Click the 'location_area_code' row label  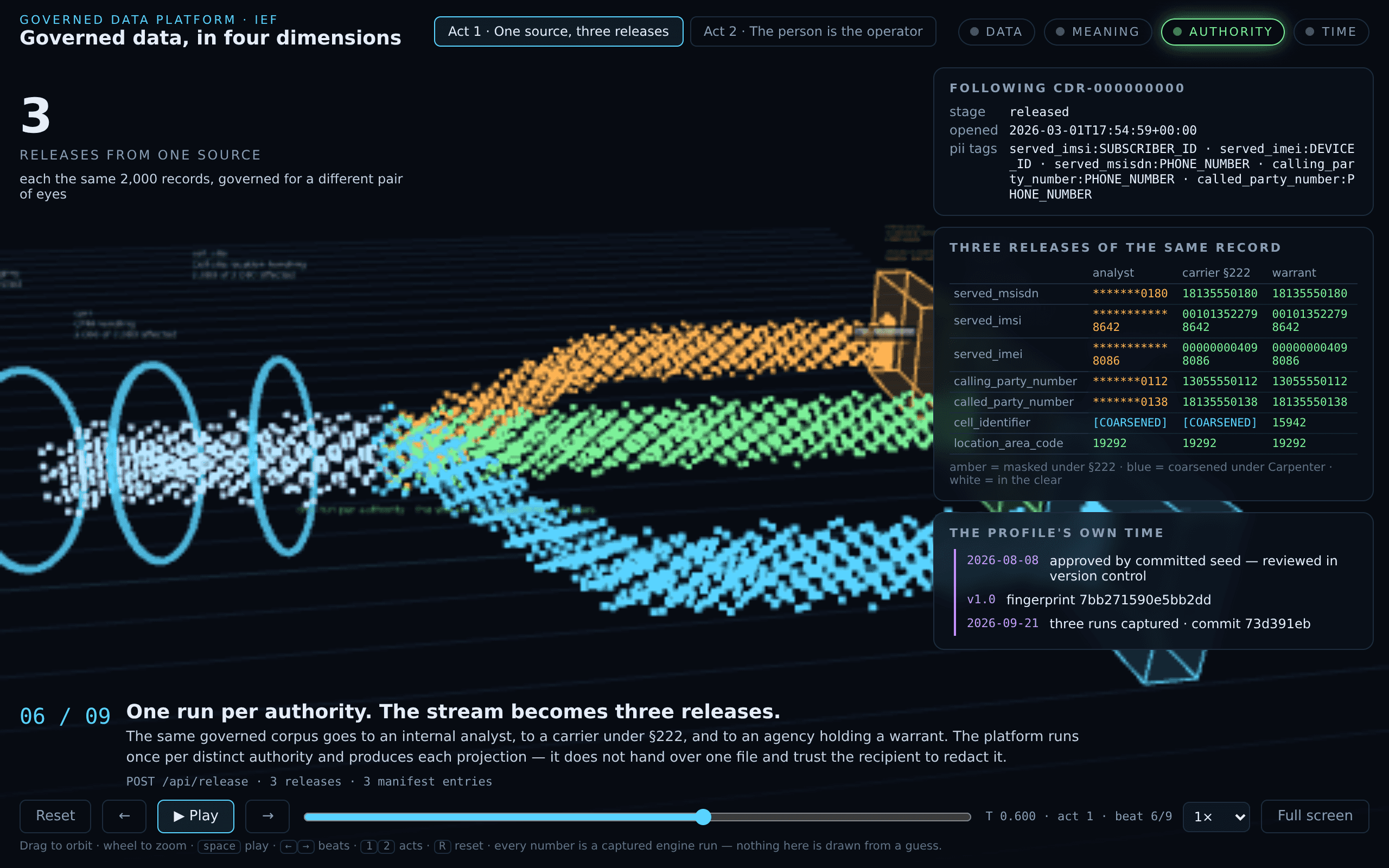(1008, 443)
